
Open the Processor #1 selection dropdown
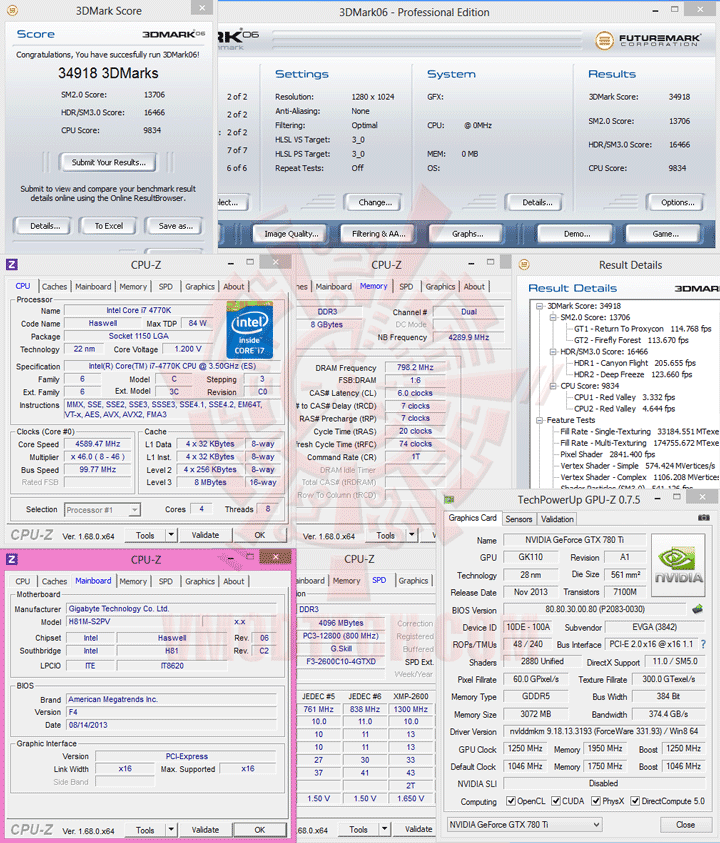pyautogui.click(x=102, y=510)
